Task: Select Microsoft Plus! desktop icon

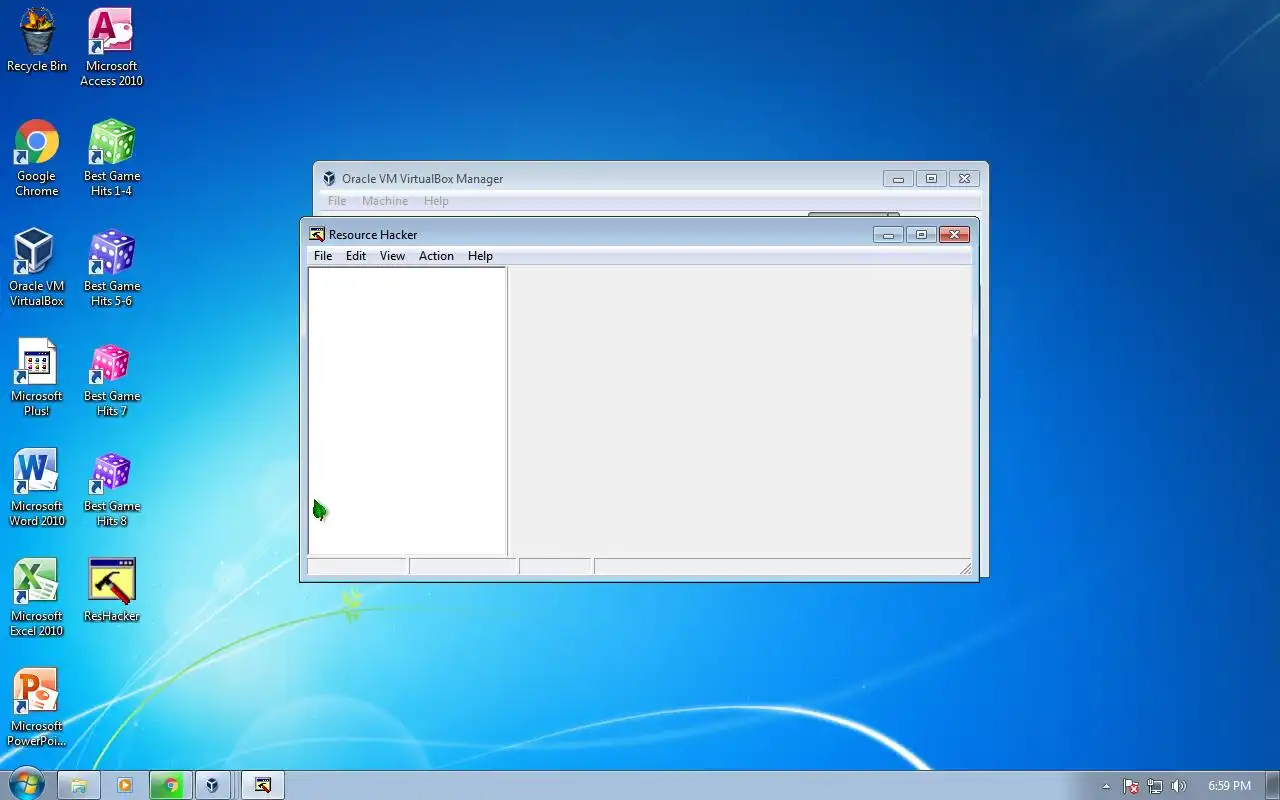Action: coord(37,377)
